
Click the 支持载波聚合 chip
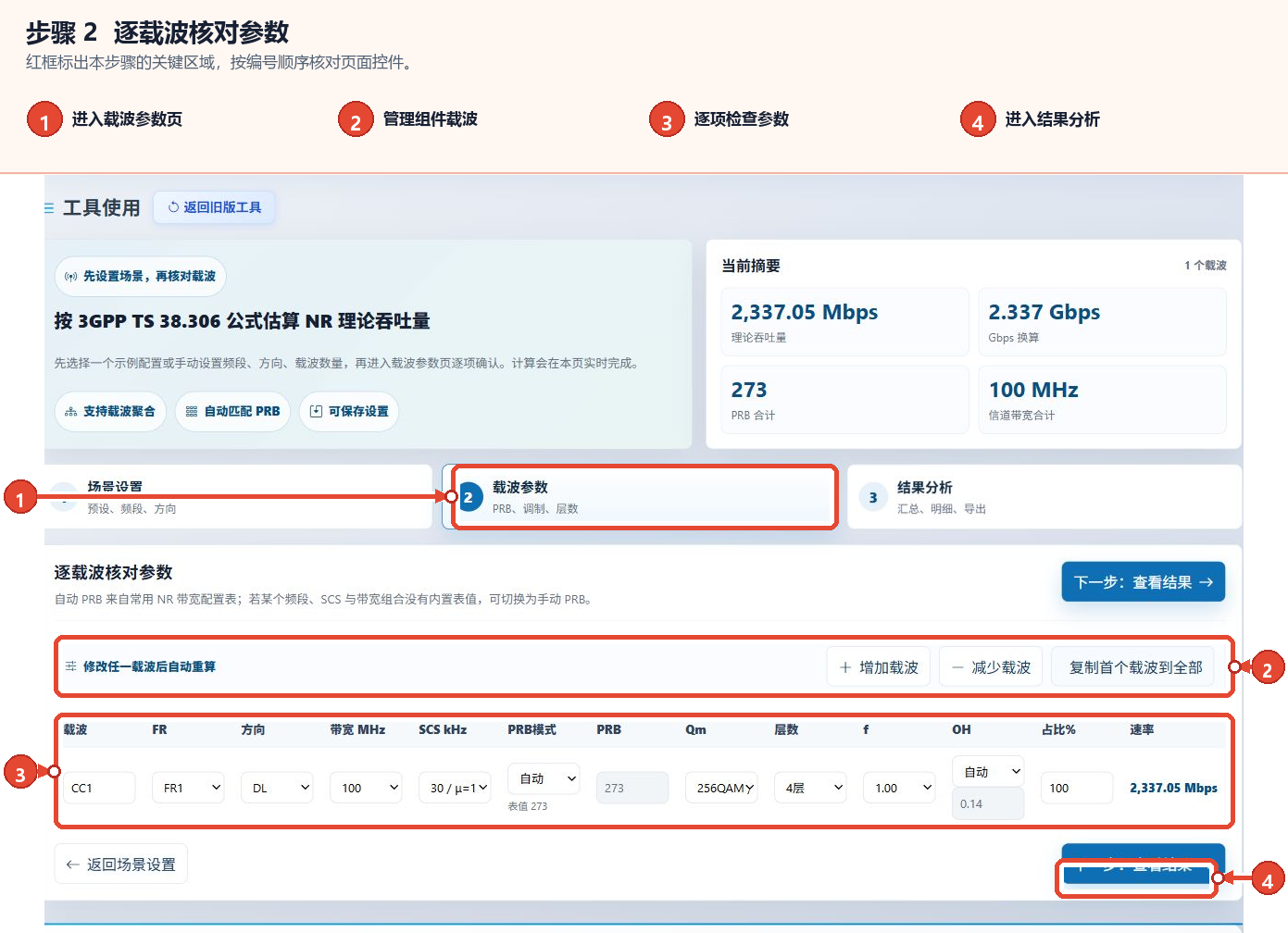[110, 411]
